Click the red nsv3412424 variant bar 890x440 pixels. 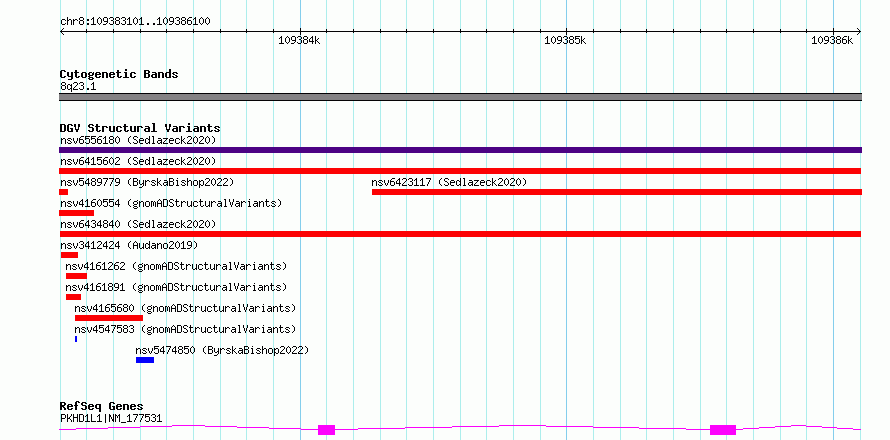(x=69, y=255)
